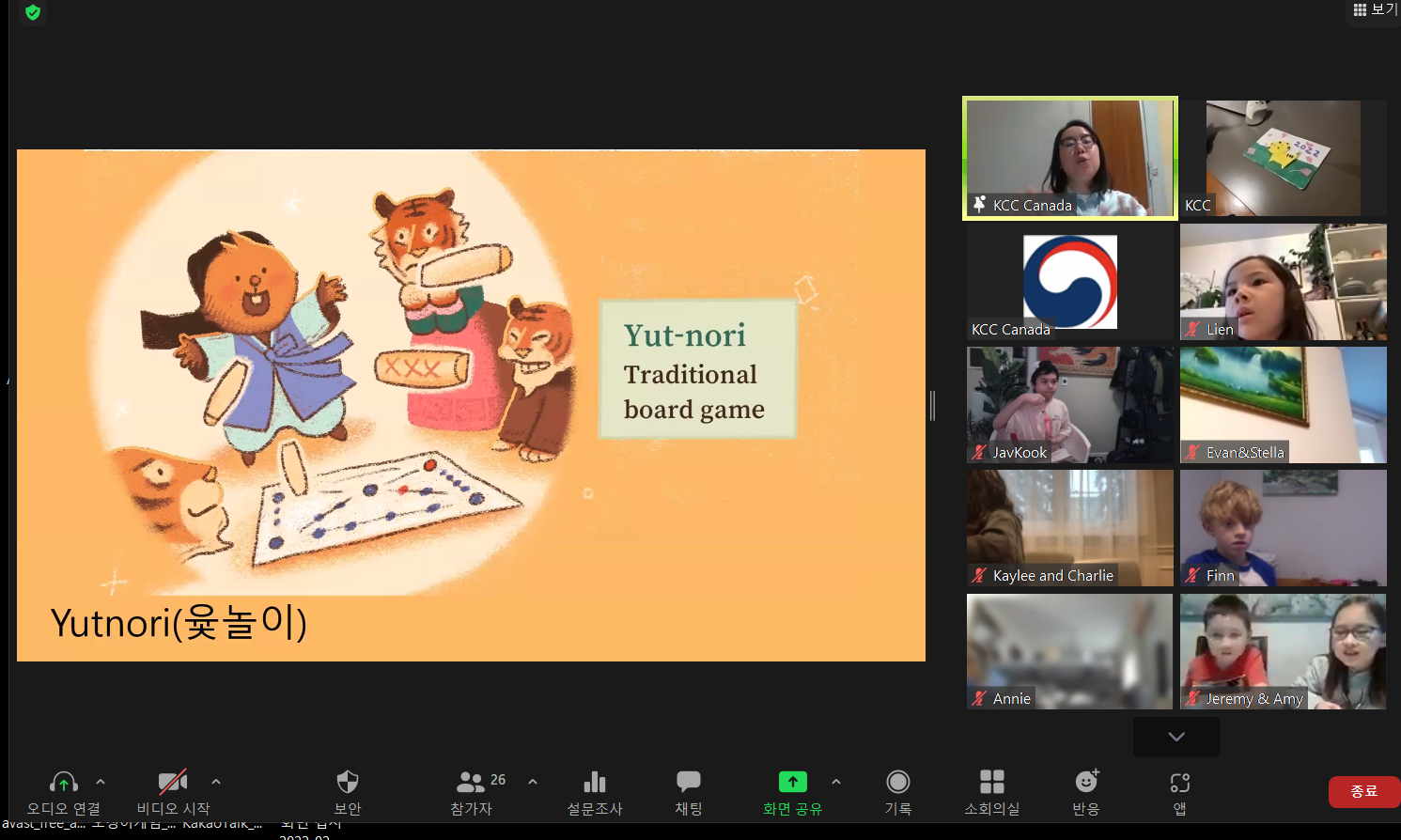Start recording with the Record (기록) icon
This screenshot has width=1401, height=840.
pyautogui.click(x=898, y=782)
